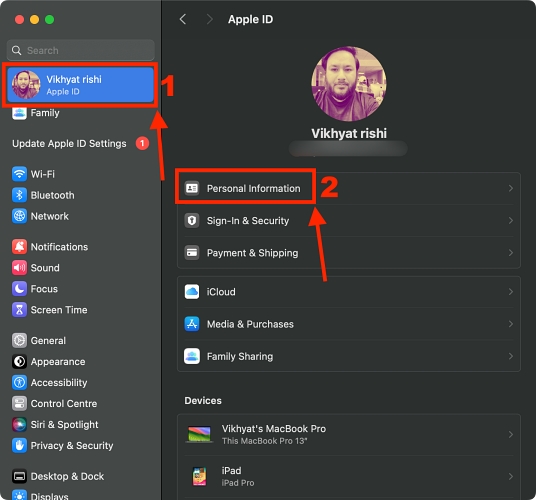Click the "Desktop & Dock" sidebar label
The image size is (536, 500).
[67, 476]
